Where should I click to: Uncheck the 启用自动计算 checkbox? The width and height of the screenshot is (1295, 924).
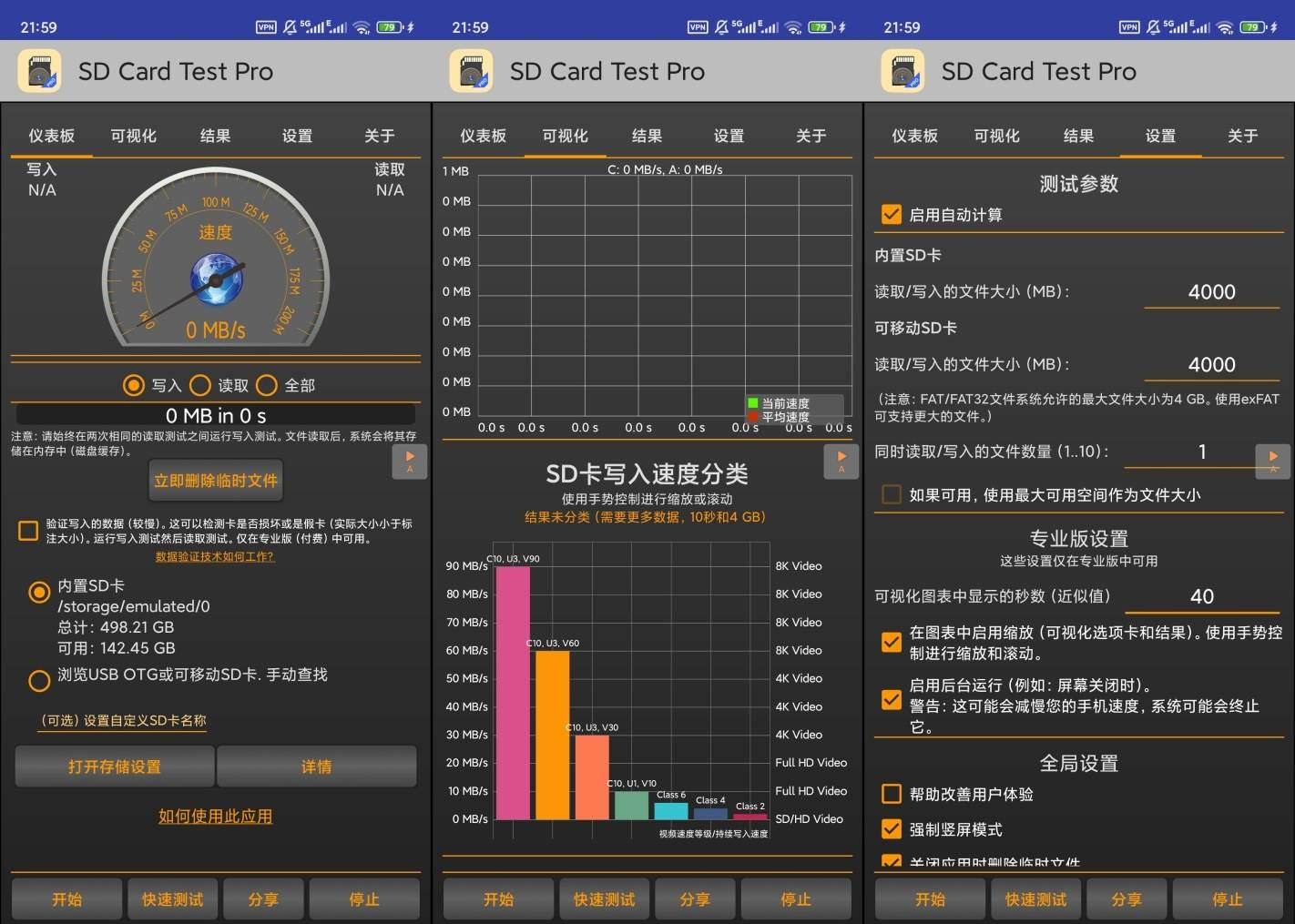(892, 215)
